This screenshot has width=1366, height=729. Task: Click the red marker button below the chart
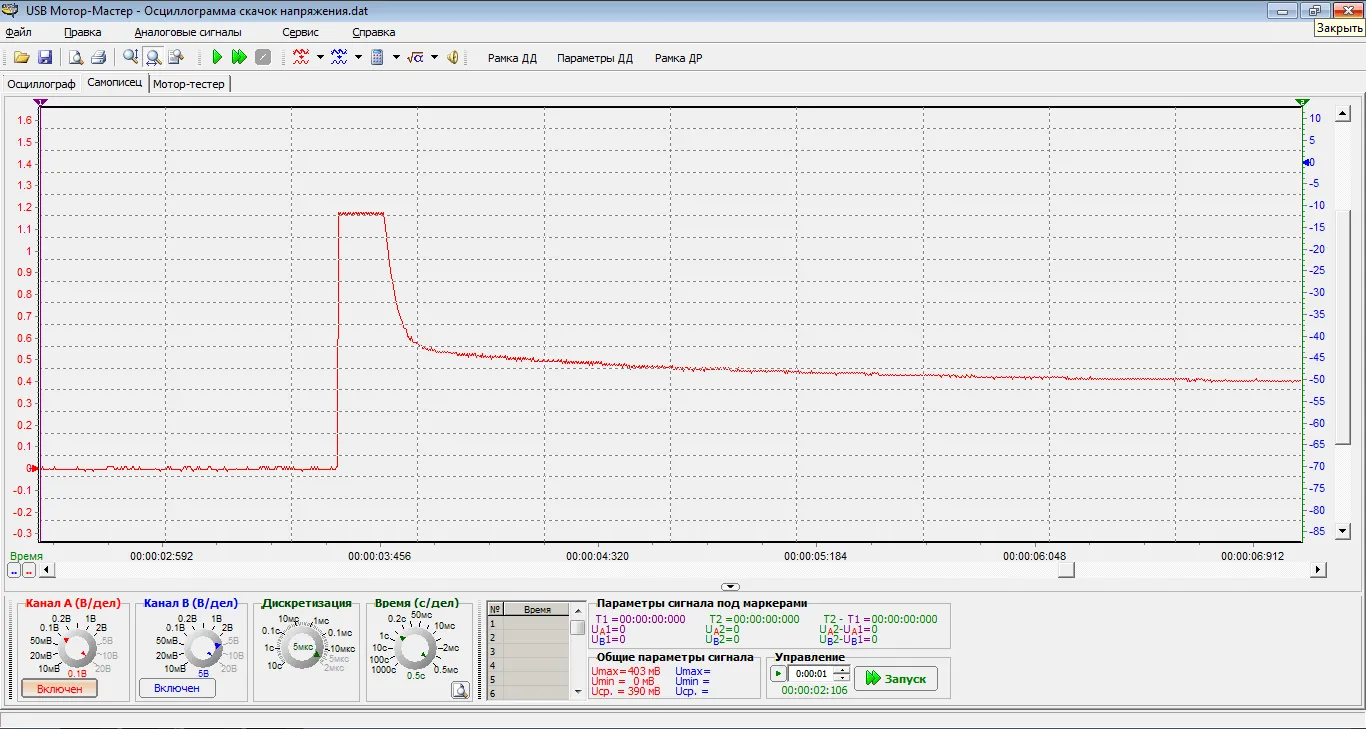tap(29, 570)
